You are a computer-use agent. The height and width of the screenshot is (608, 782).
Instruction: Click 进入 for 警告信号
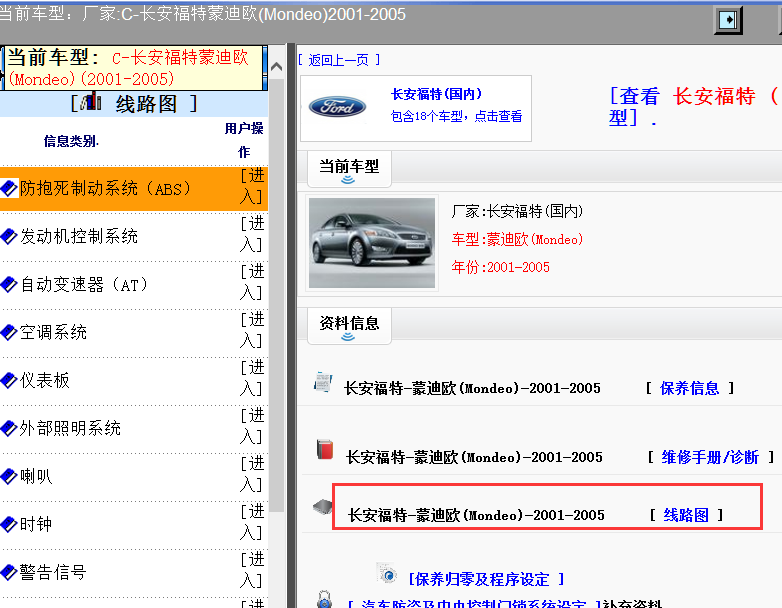[x=252, y=570]
